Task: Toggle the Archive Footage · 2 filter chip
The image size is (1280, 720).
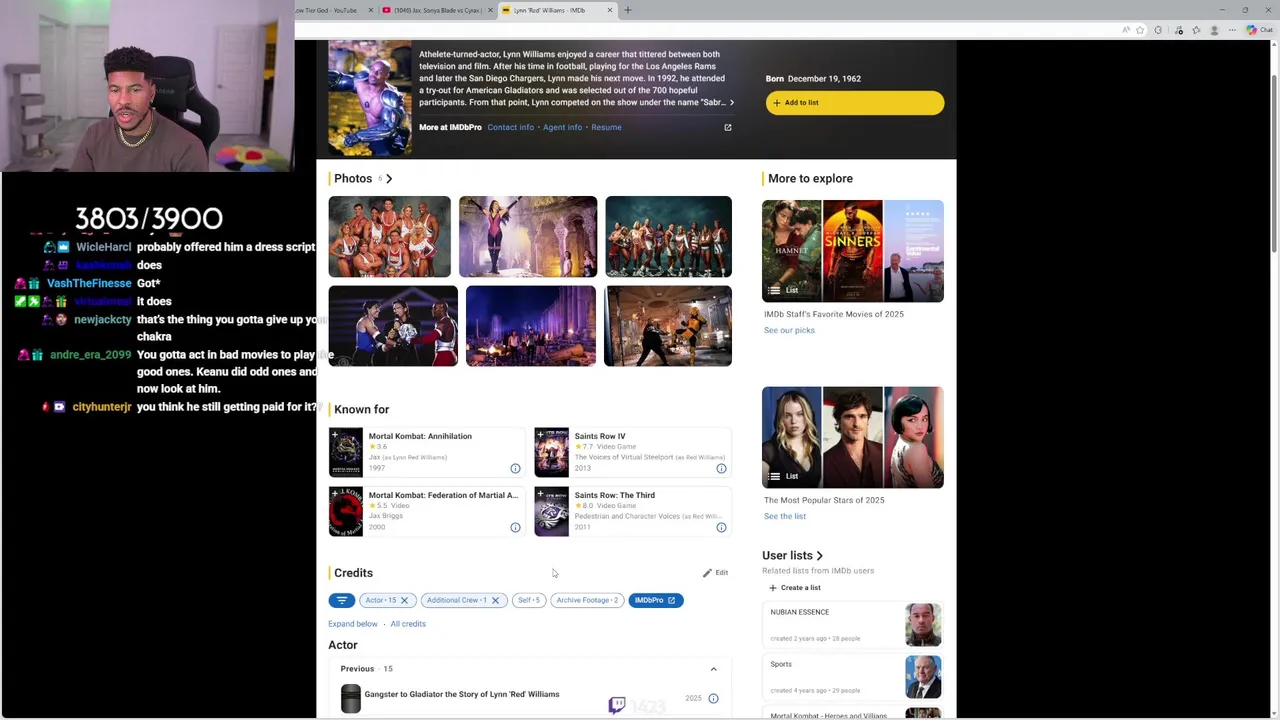Action: pyautogui.click(x=587, y=600)
